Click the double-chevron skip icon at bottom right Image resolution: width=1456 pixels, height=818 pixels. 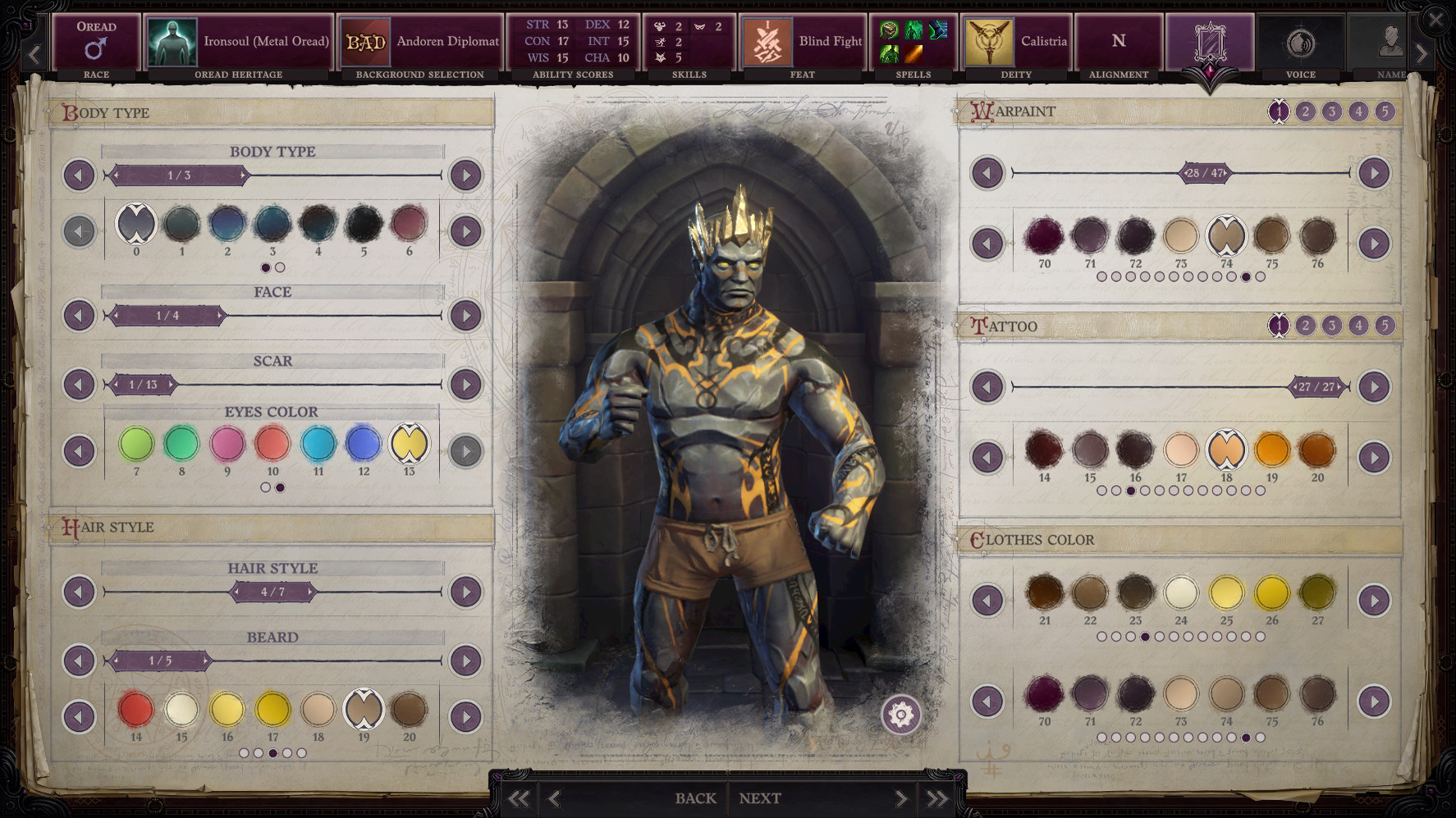click(x=936, y=797)
